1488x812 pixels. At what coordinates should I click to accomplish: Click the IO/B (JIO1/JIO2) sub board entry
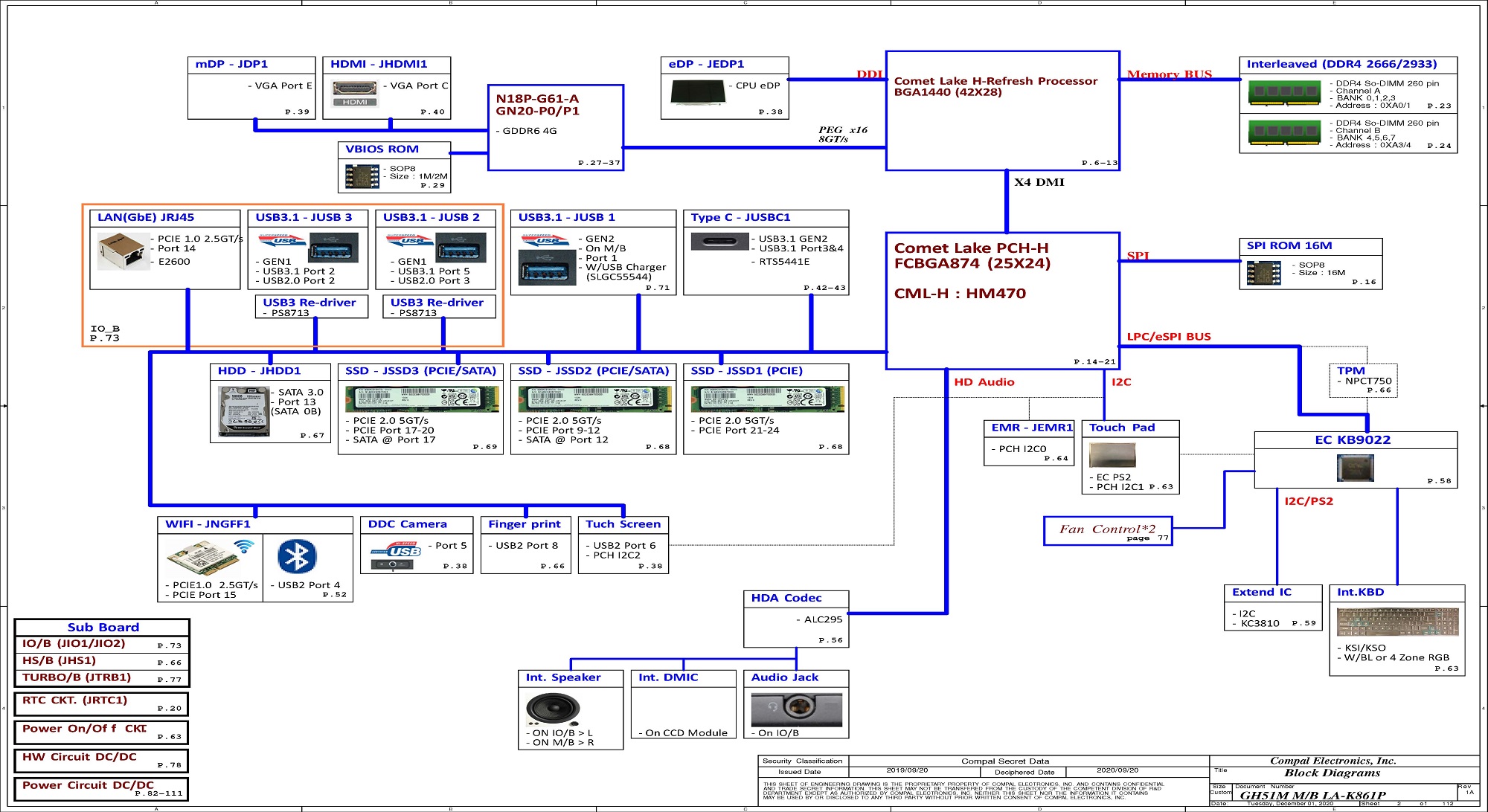(74, 644)
